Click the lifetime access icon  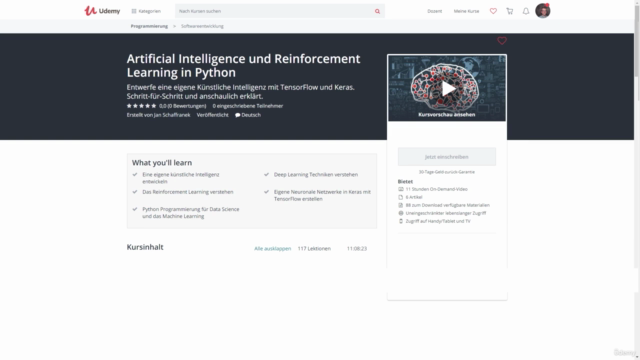400,213
